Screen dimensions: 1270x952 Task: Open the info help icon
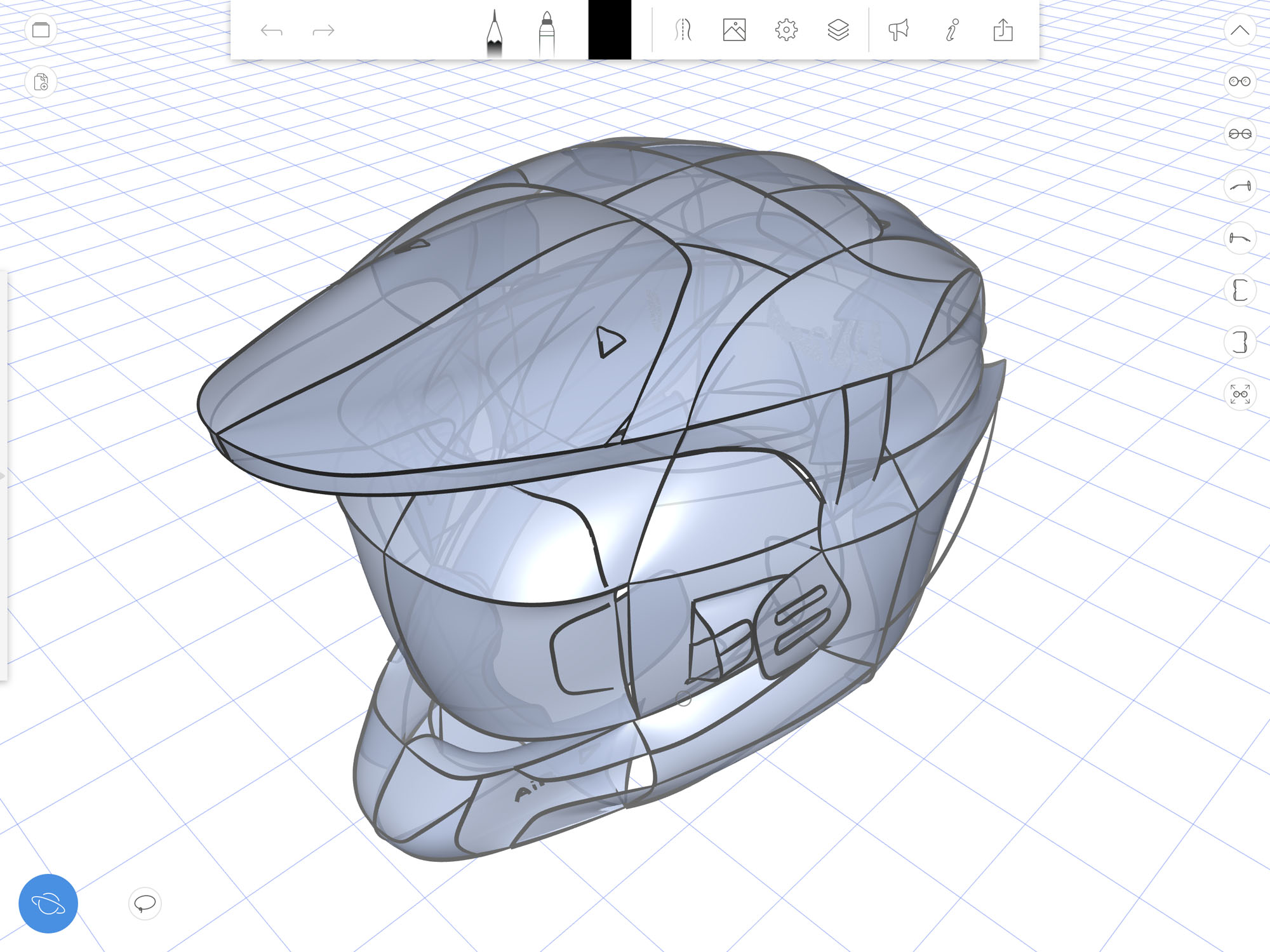951,30
